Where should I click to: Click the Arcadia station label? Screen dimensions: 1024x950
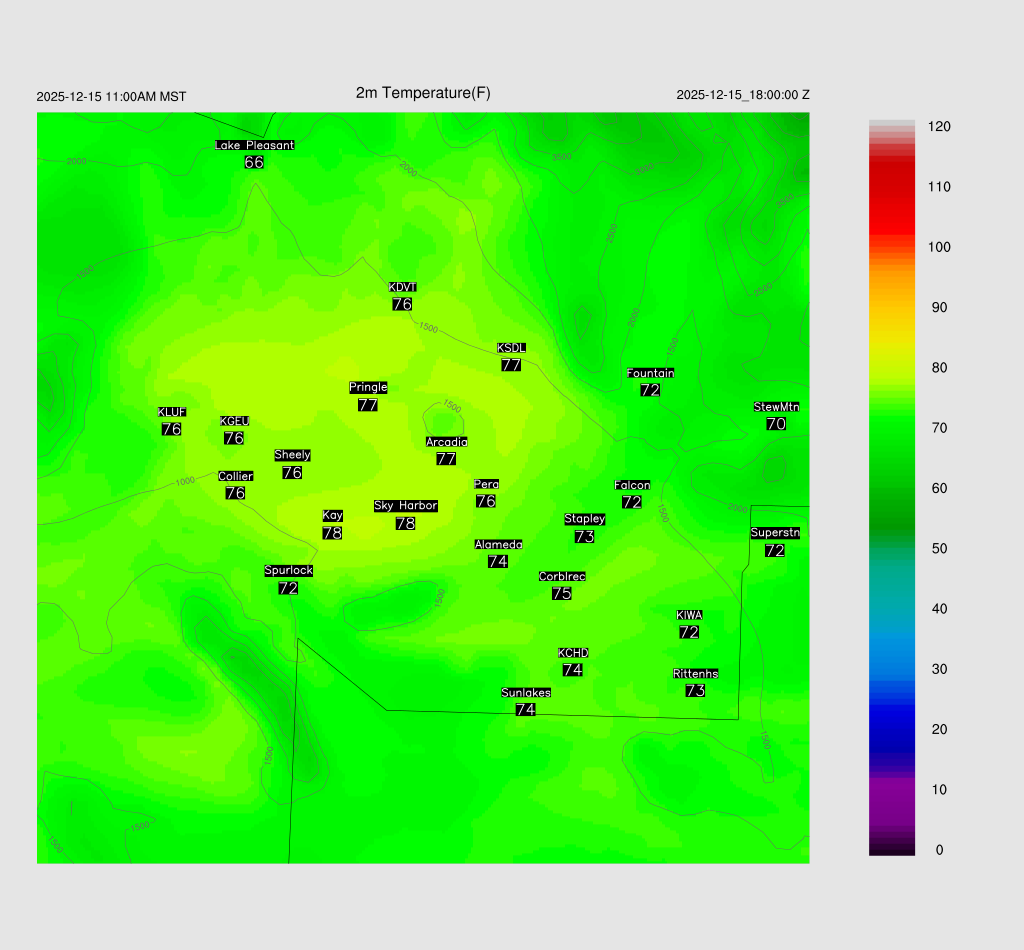[x=446, y=442]
